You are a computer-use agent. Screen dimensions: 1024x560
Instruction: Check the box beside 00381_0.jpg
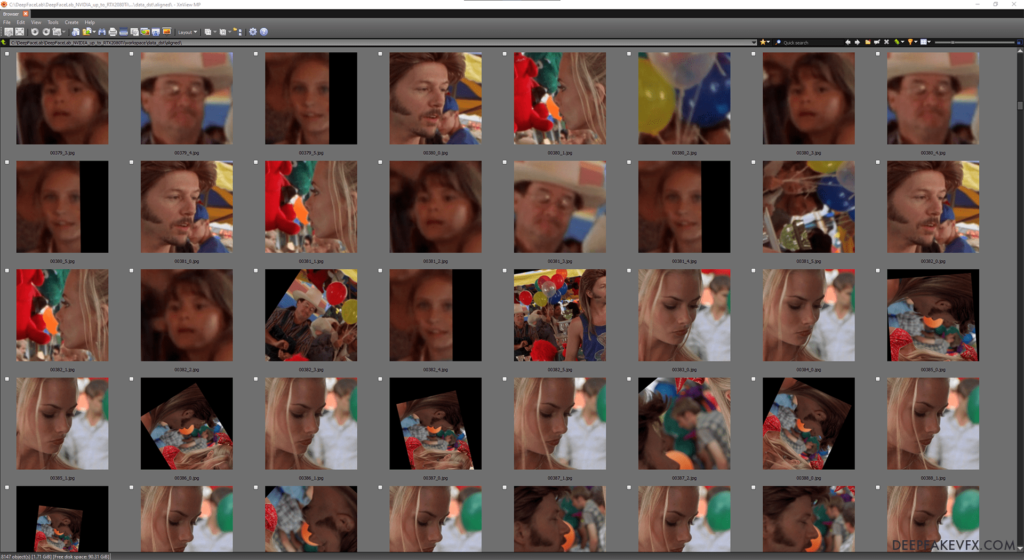pyautogui.click(x=131, y=162)
